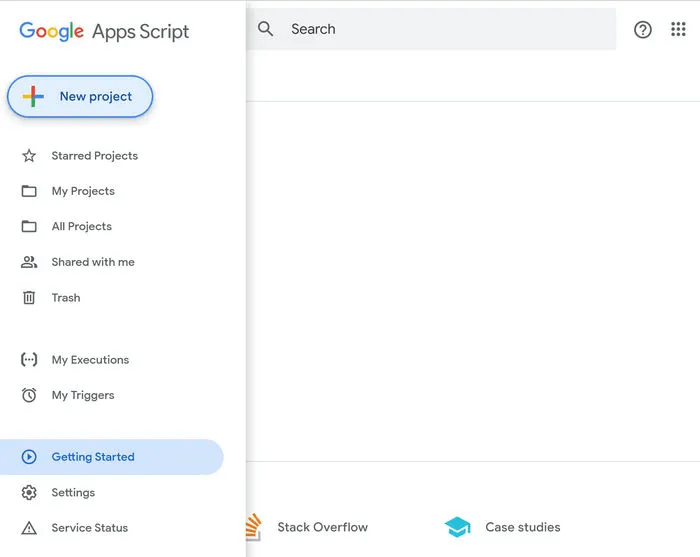Viewport: 700px width, 557px height.
Task: Click the New project button
Action: coord(80,96)
